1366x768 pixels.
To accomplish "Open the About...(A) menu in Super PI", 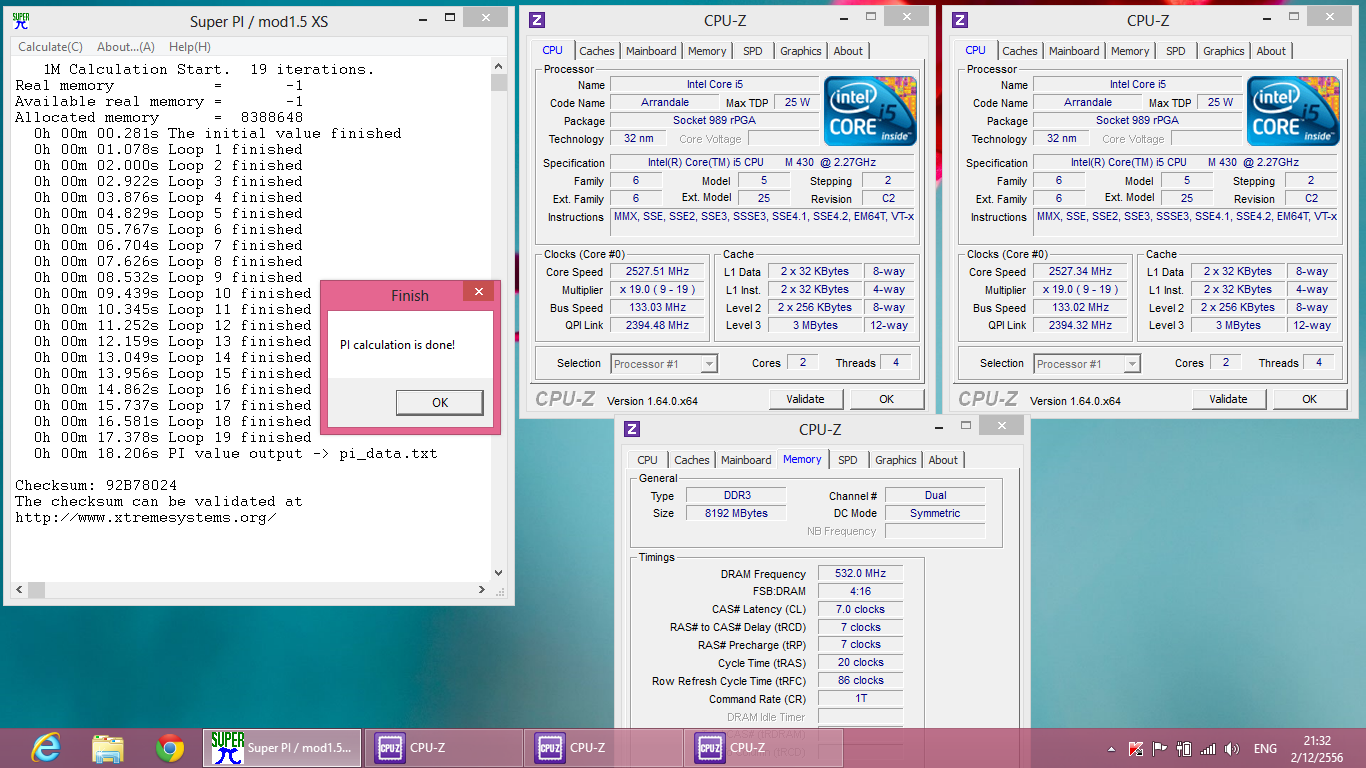I will tap(126, 47).
